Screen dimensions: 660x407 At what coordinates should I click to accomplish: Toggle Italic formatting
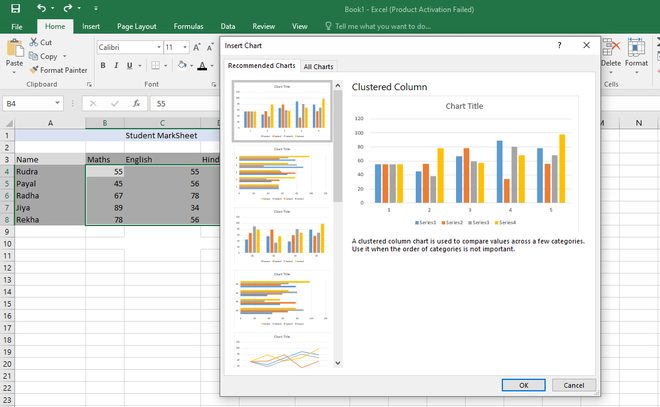coord(117,66)
